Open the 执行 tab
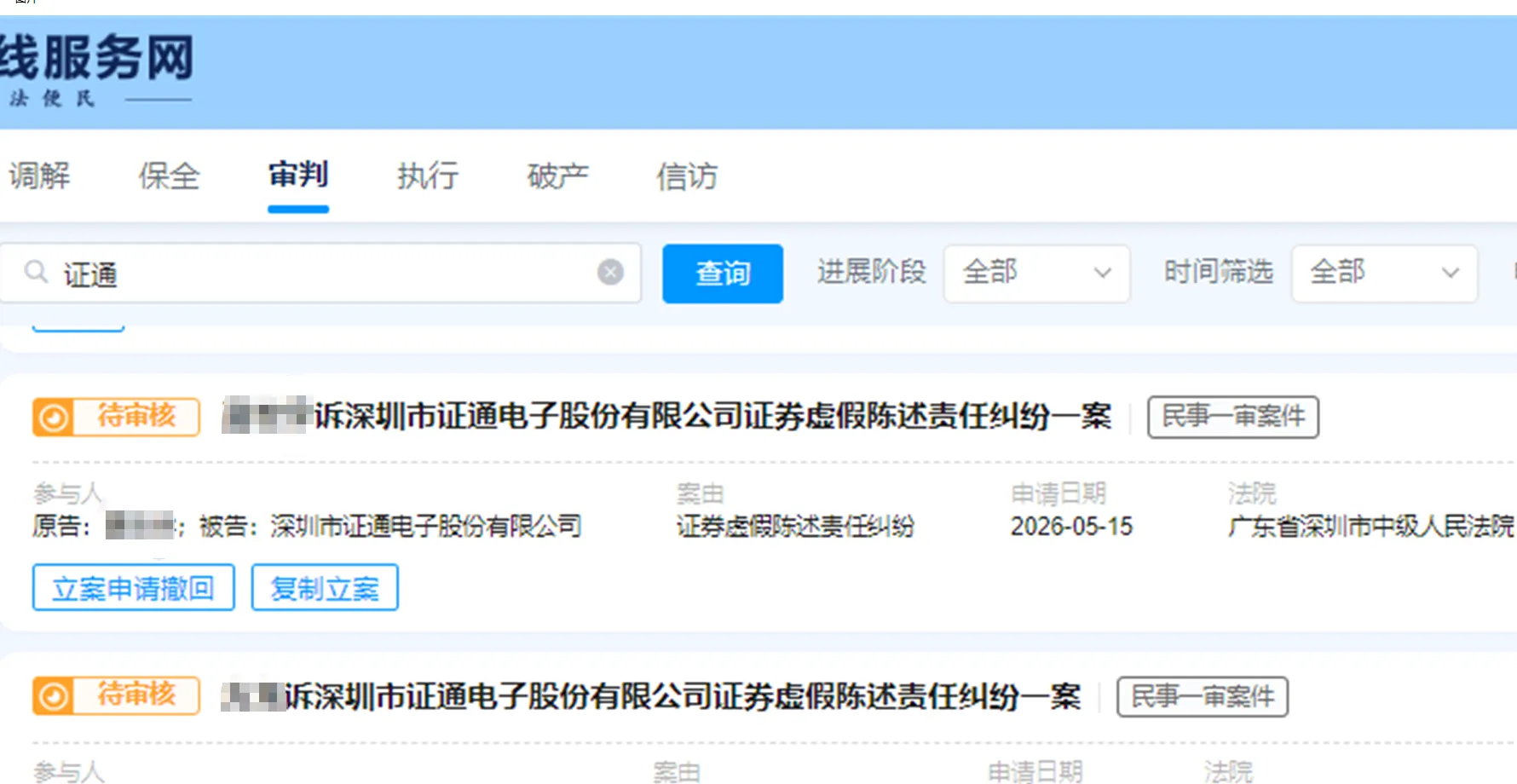The height and width of the screenshot is (784, 1517). [428, 176]
